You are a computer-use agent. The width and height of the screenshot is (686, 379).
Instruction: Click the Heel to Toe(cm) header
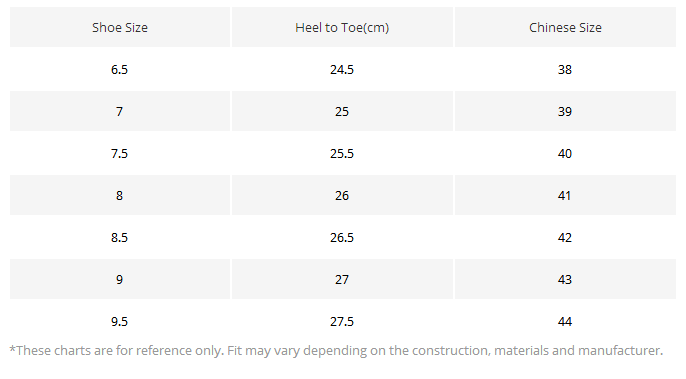click(342, 27)
